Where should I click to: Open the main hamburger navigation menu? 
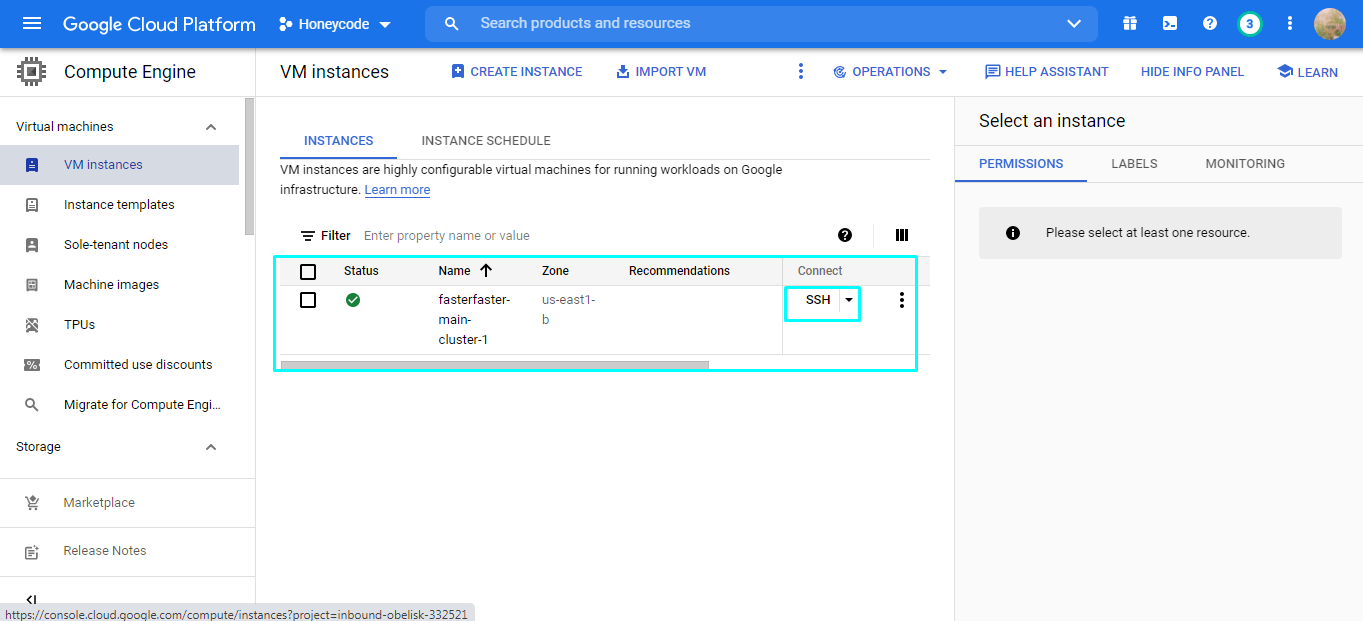(x=32, y=23)
